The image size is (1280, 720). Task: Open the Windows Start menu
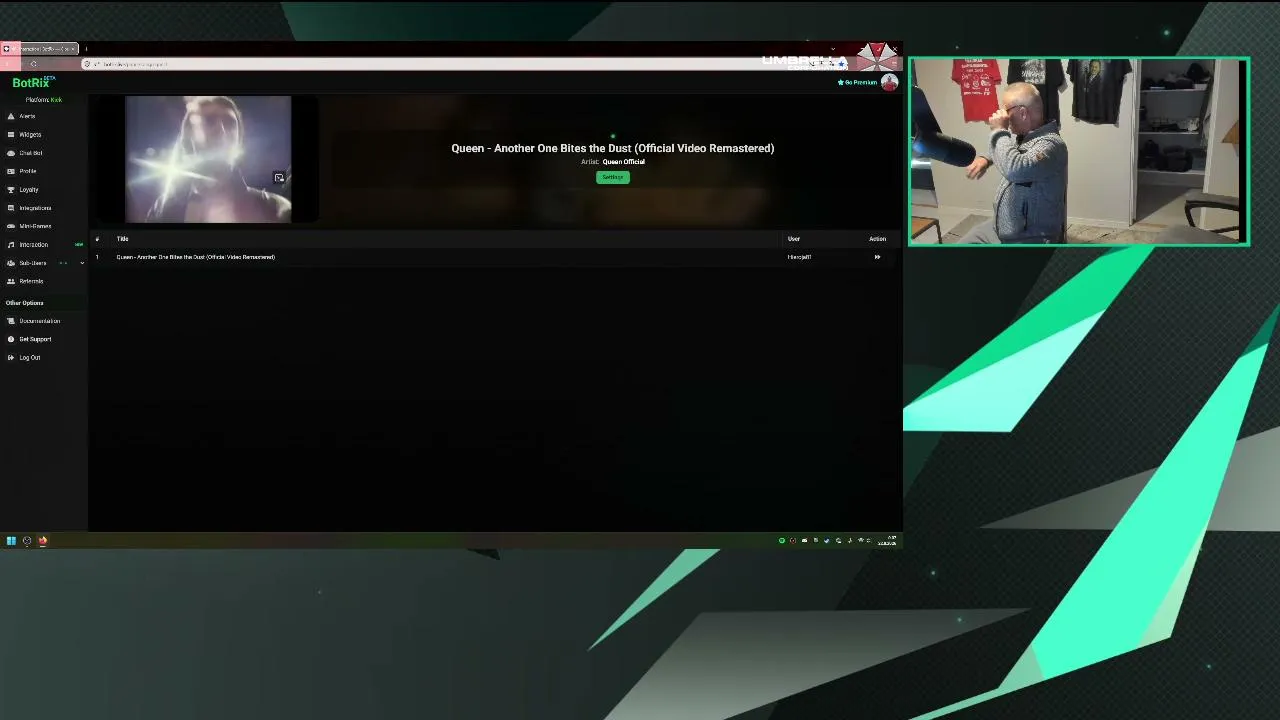coord(11,541)
